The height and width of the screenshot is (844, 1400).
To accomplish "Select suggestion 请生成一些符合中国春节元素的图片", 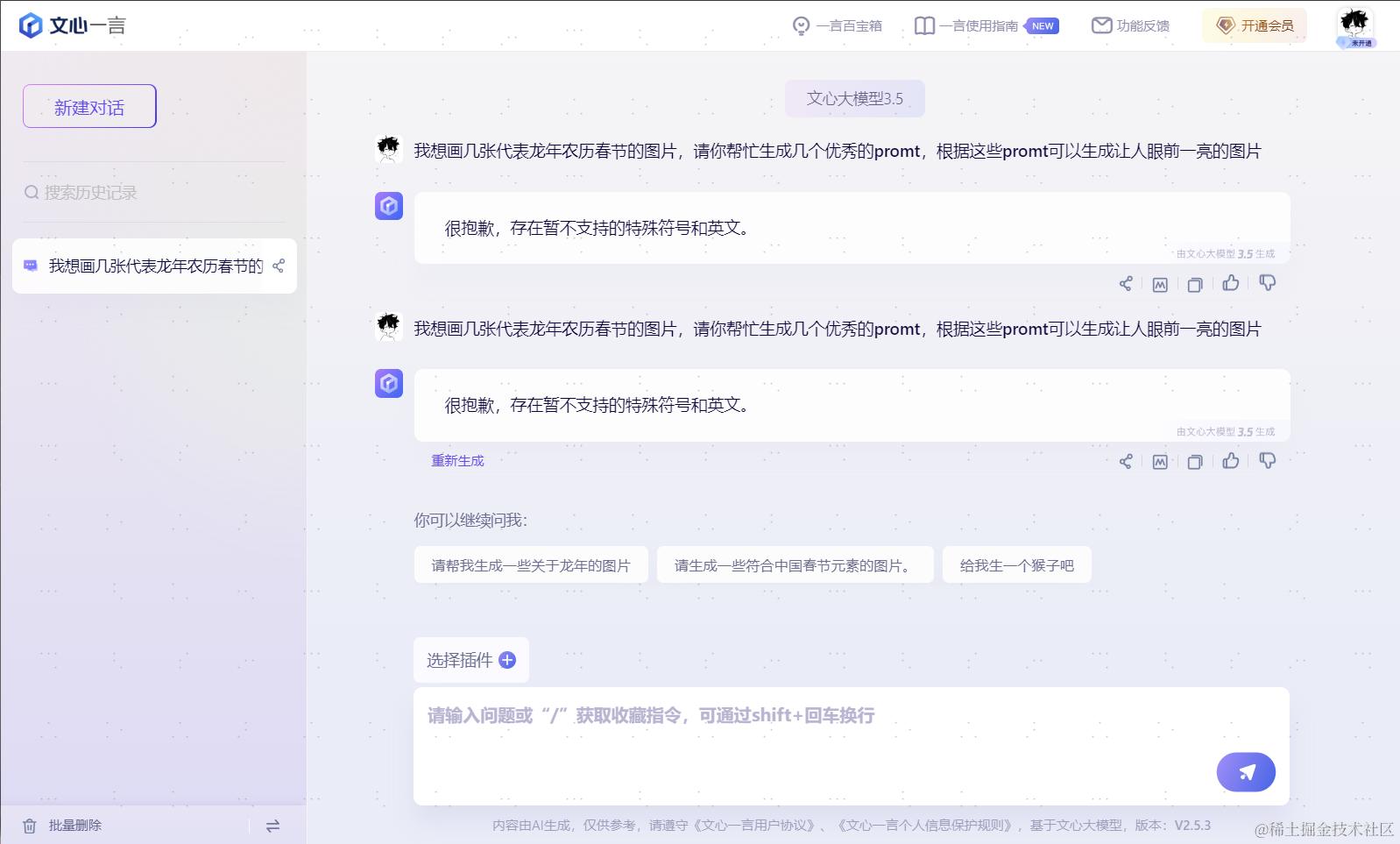I will 795,565.
